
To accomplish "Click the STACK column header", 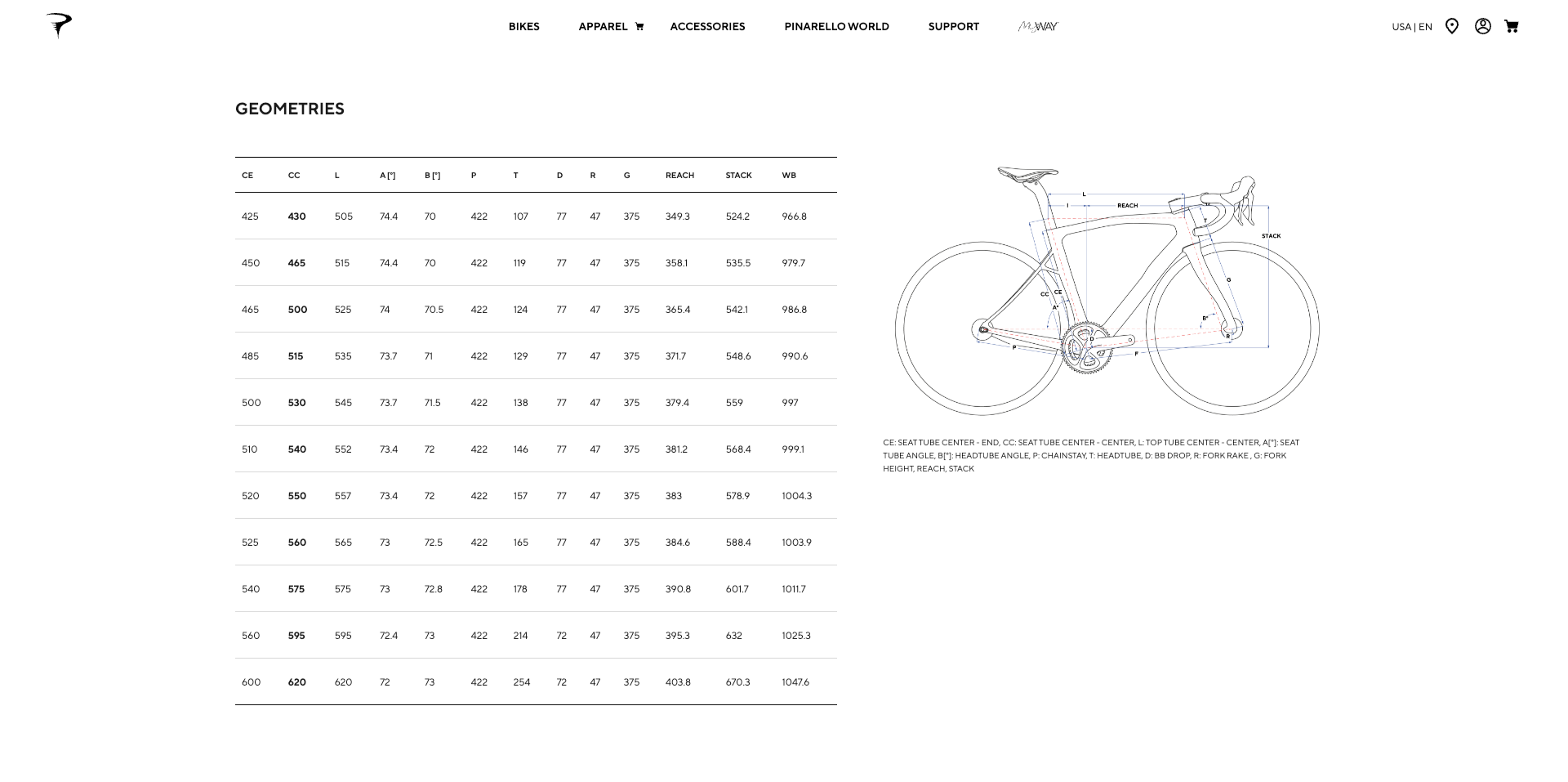I will 738,176.
